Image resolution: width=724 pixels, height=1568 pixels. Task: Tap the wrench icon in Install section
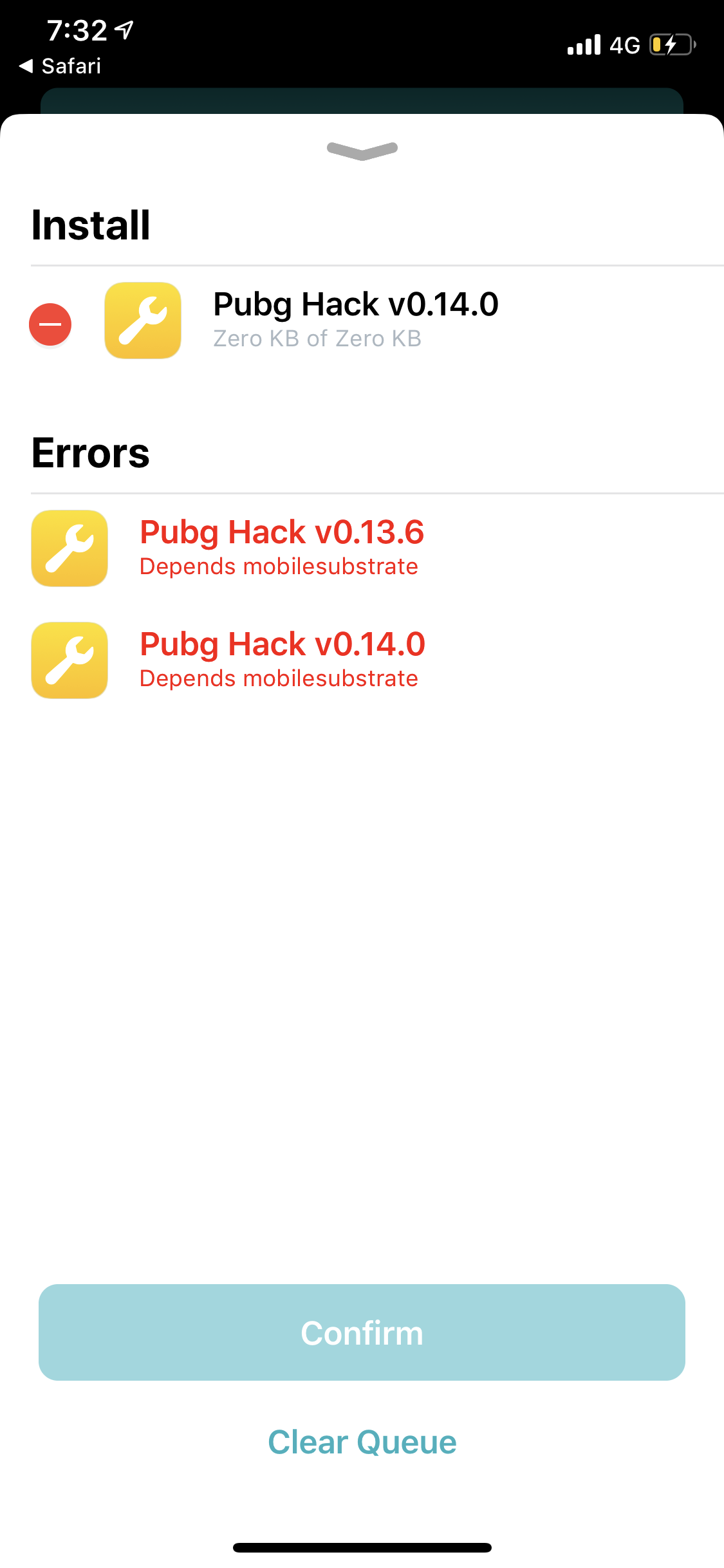[143, 320]
